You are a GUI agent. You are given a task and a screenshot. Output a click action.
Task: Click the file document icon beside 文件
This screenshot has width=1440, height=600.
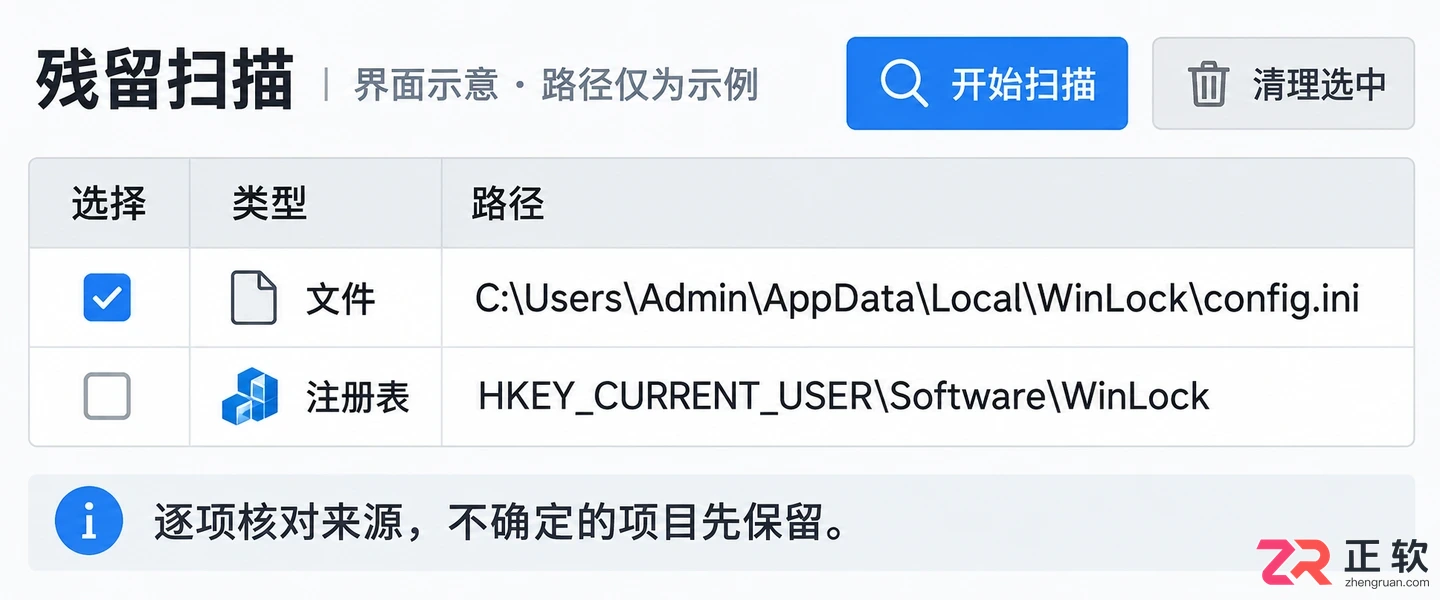253,297
